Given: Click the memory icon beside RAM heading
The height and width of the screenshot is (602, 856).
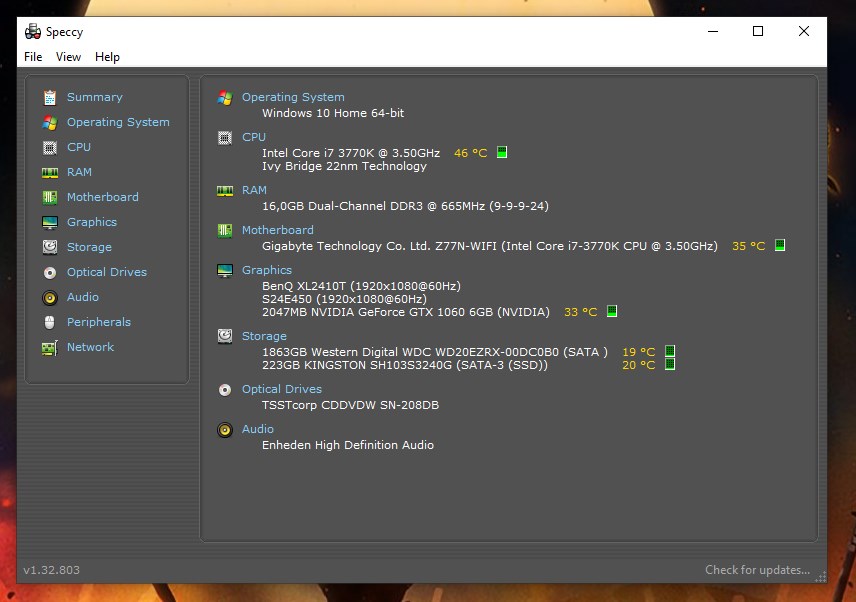Looking at the screenshot, I should click(x=225, y=190).
